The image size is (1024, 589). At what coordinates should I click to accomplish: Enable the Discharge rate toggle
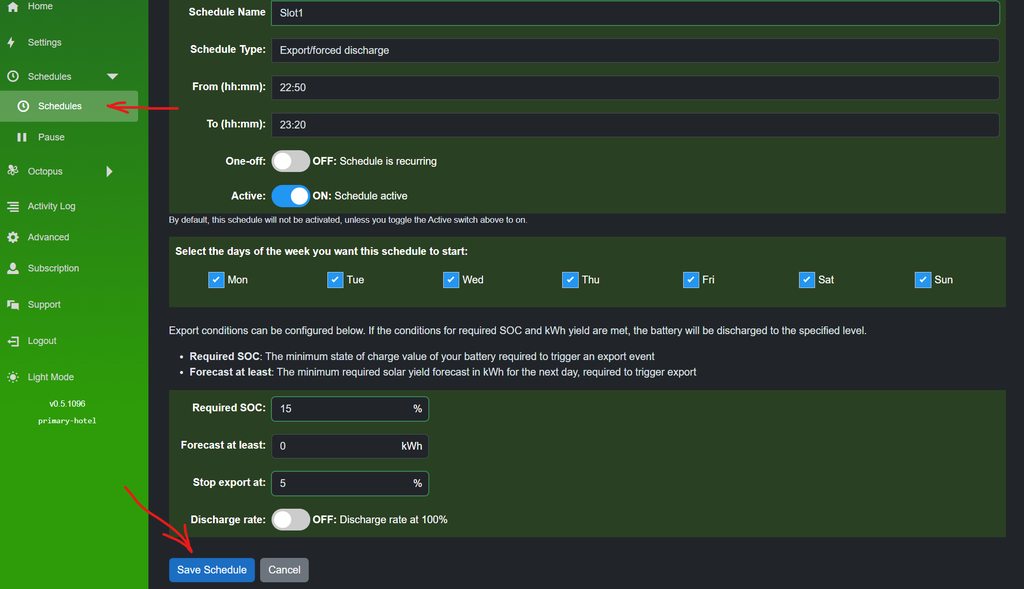click(290, 519)
